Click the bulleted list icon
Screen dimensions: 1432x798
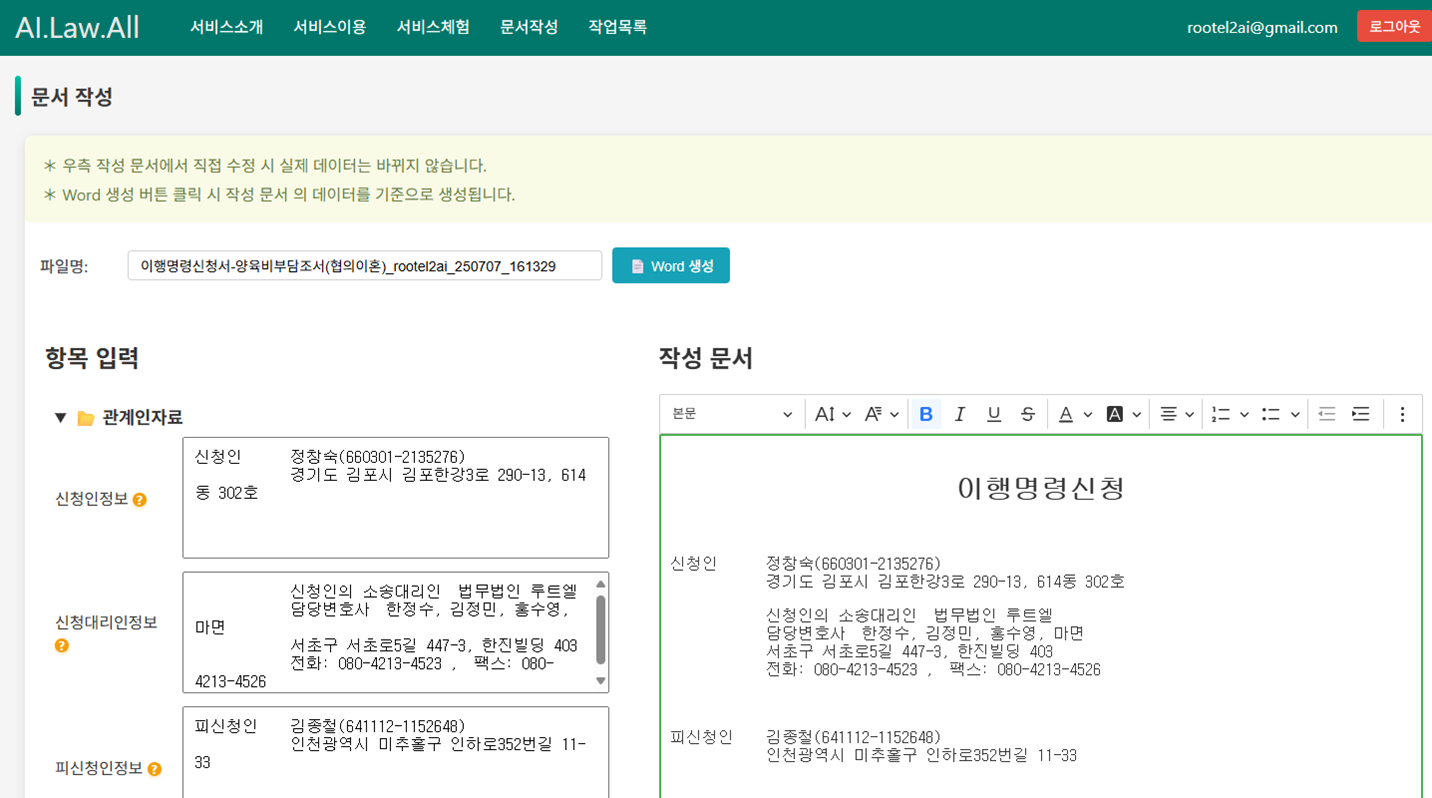[1271, 414]
